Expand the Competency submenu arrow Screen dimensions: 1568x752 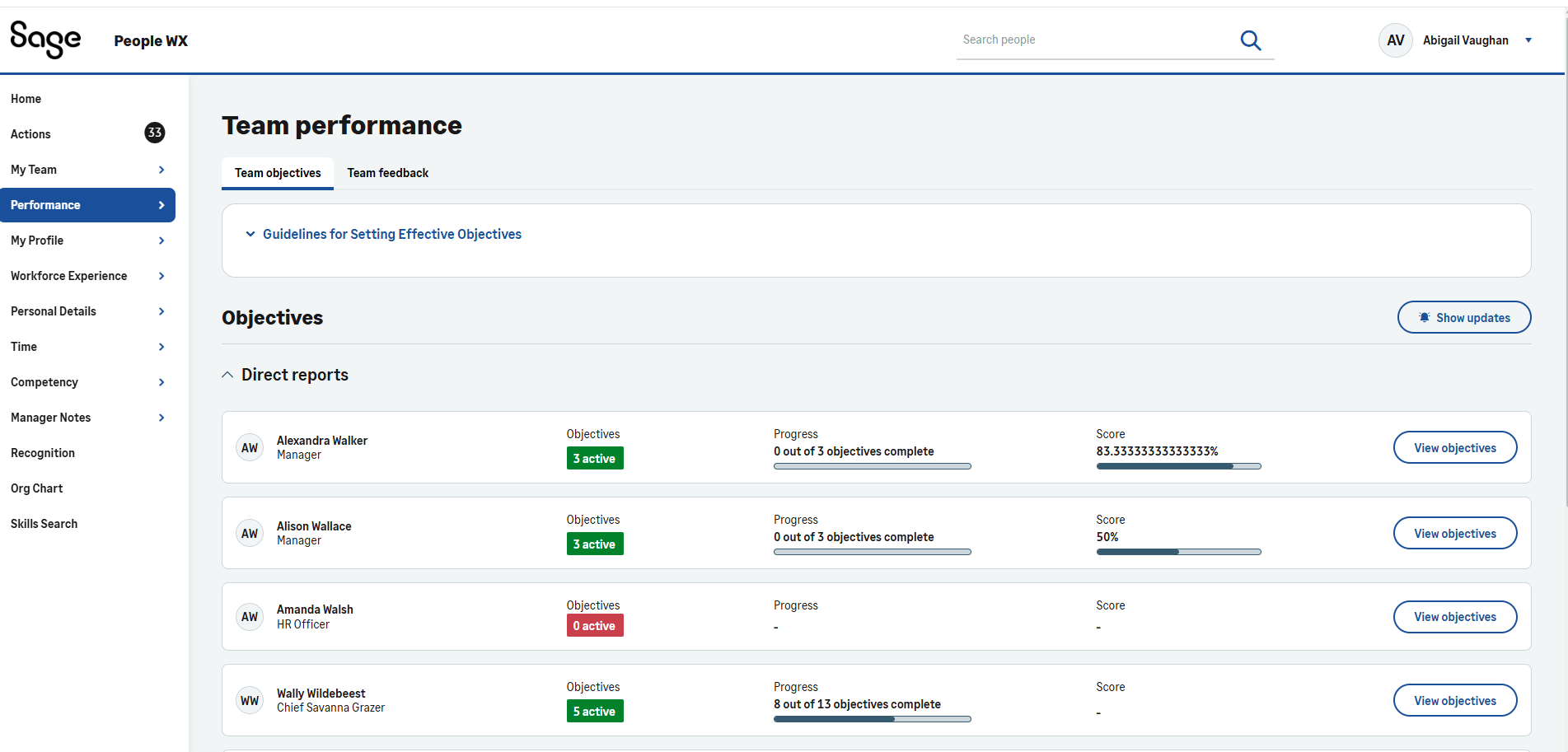161,382
